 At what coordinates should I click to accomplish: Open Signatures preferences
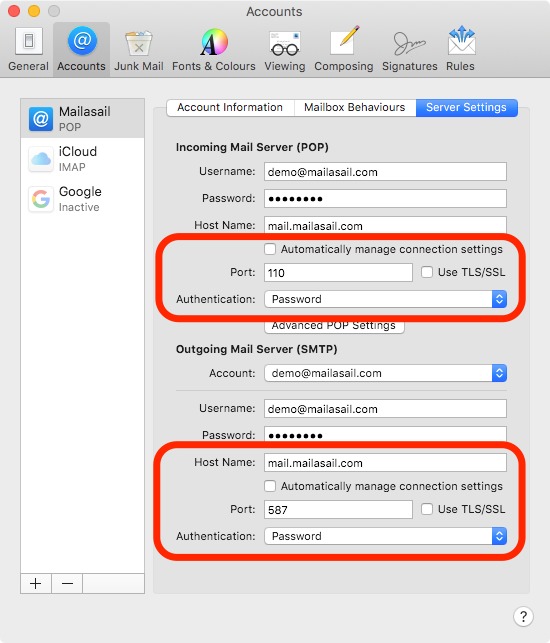point(410,50)
